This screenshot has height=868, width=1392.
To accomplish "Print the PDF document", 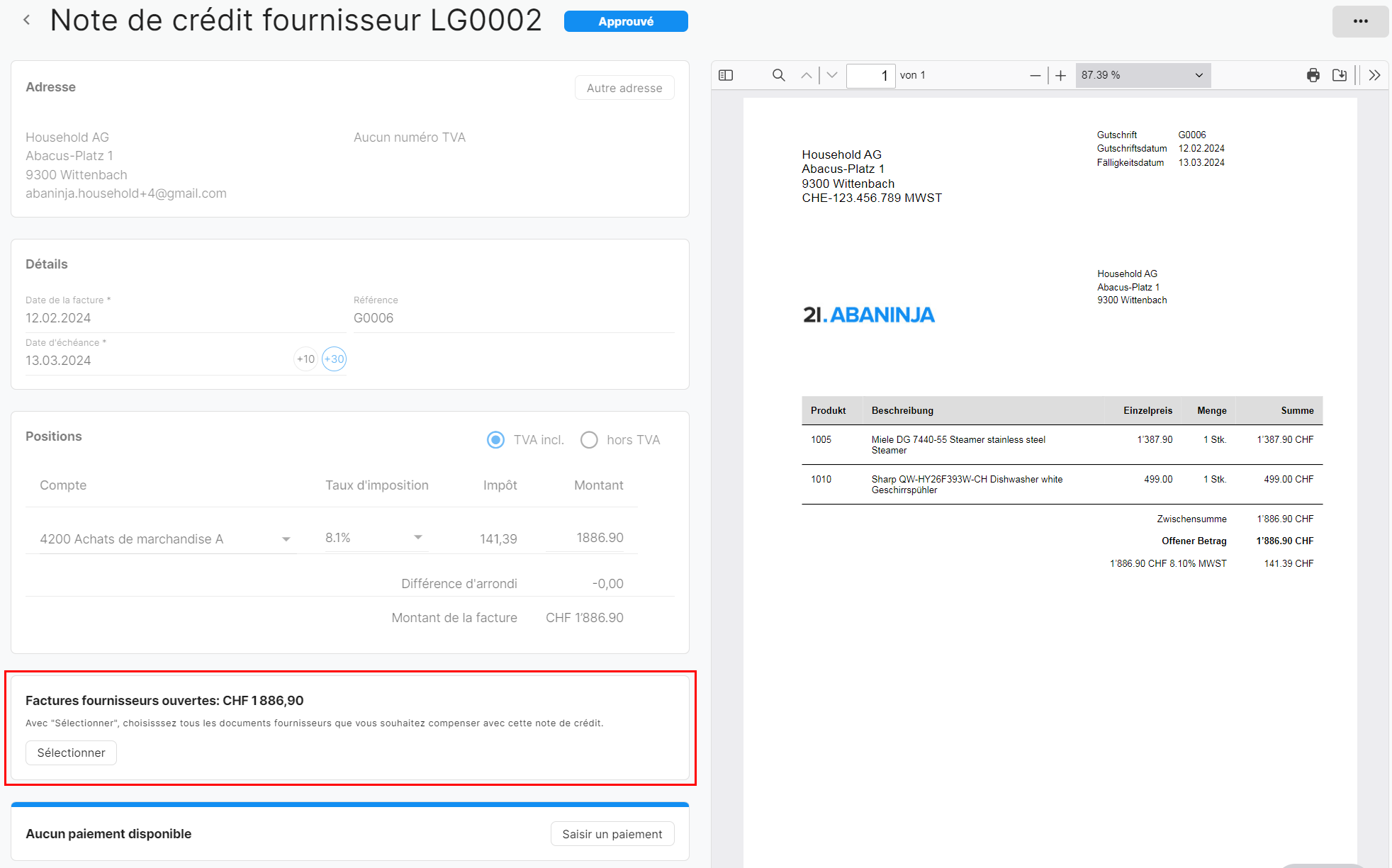I will pyautogui.click(x=1313, y=75).
